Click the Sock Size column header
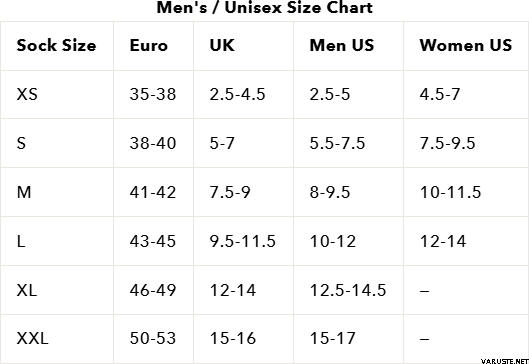The width and height of the screenshot is (529, 364). click(56, 45)
